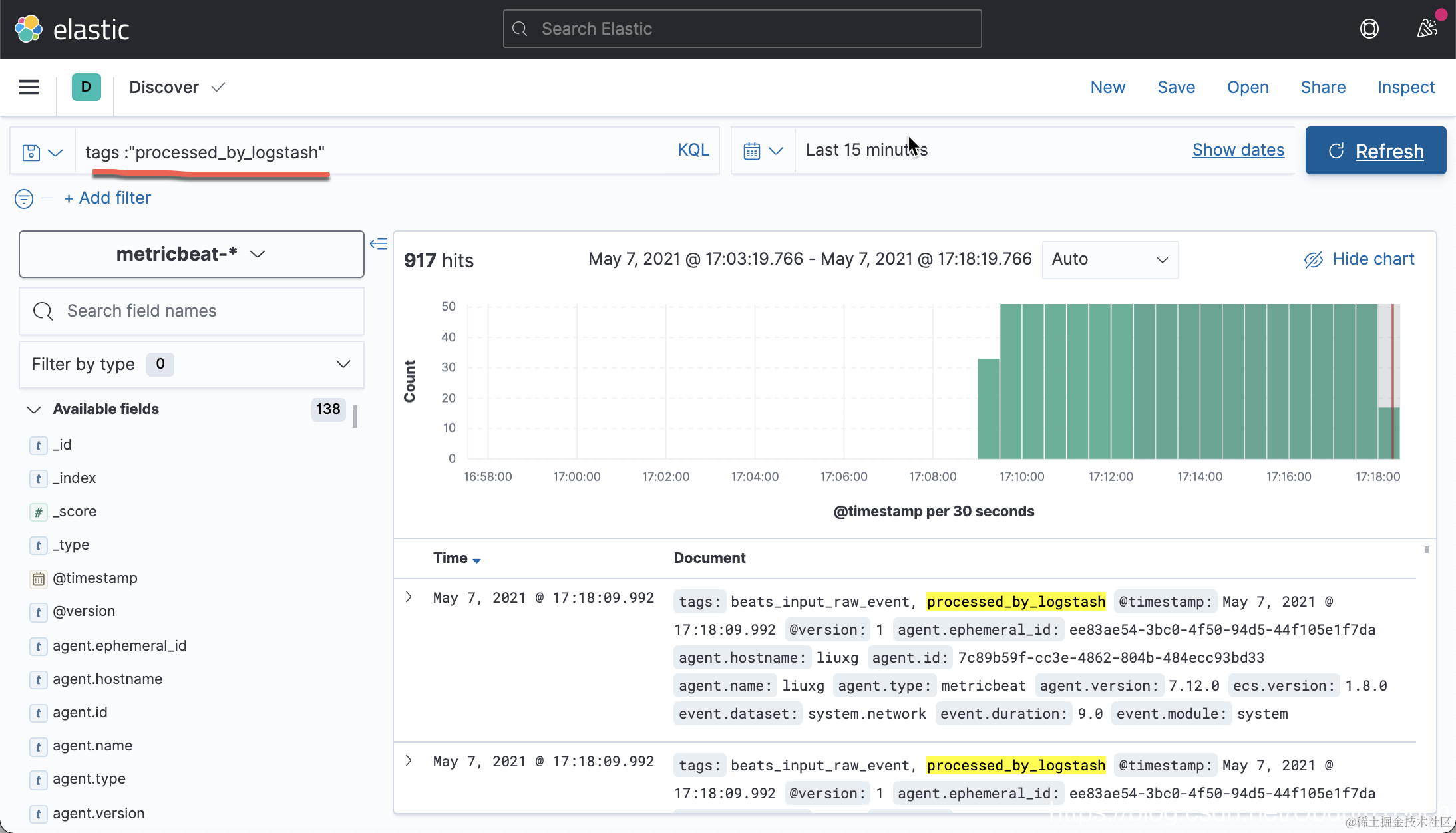Open the Auto interval dropdown
This screenshot has width=1456, height=833.
1109,259
